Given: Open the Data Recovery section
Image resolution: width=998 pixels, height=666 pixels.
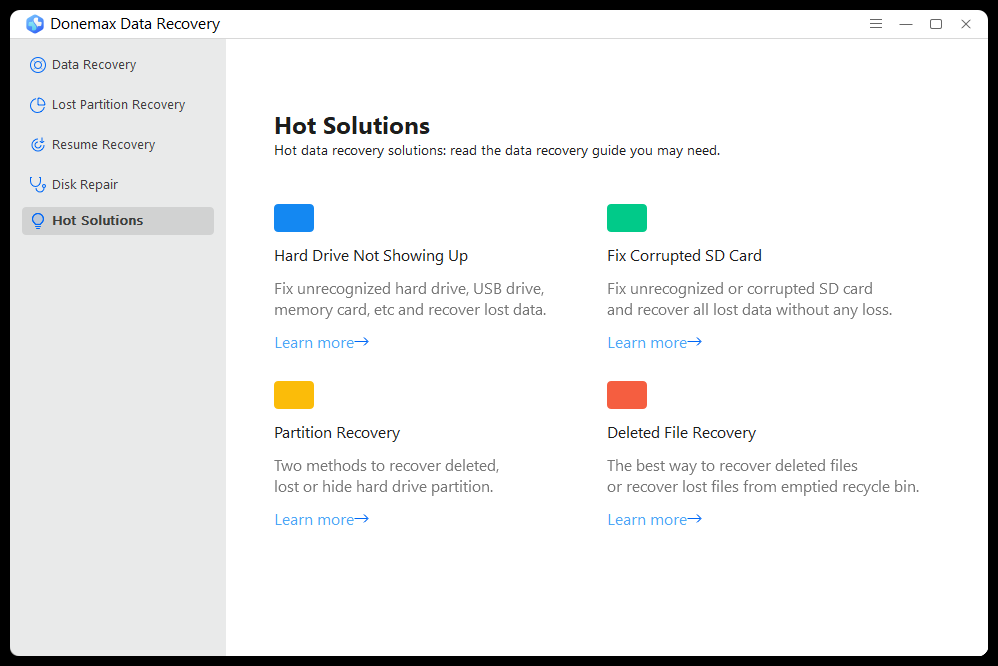Looking at the screenshot, I should 118,65.
